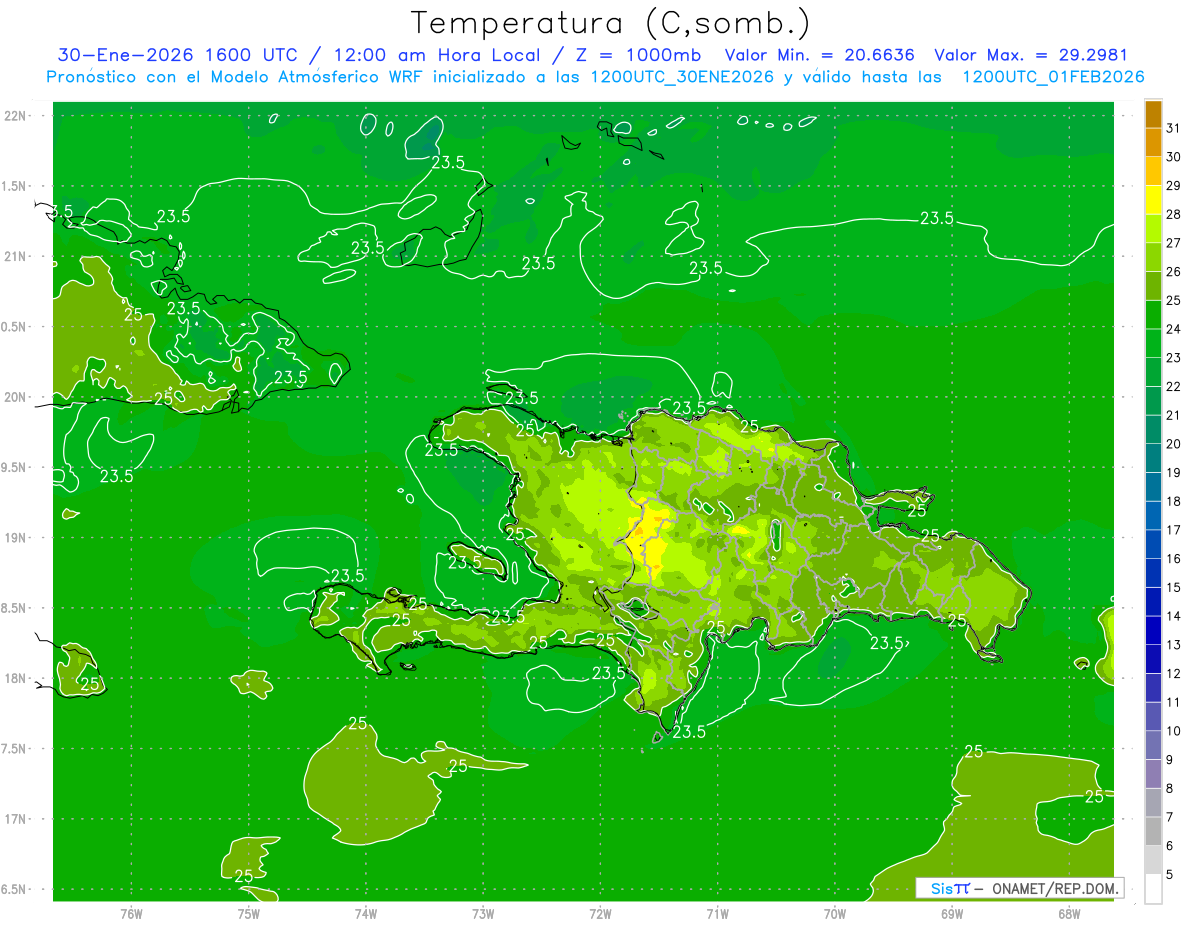Click the "21N" latitude axis label
This screenshot has height=927, width=1200.
click(15, 256)
